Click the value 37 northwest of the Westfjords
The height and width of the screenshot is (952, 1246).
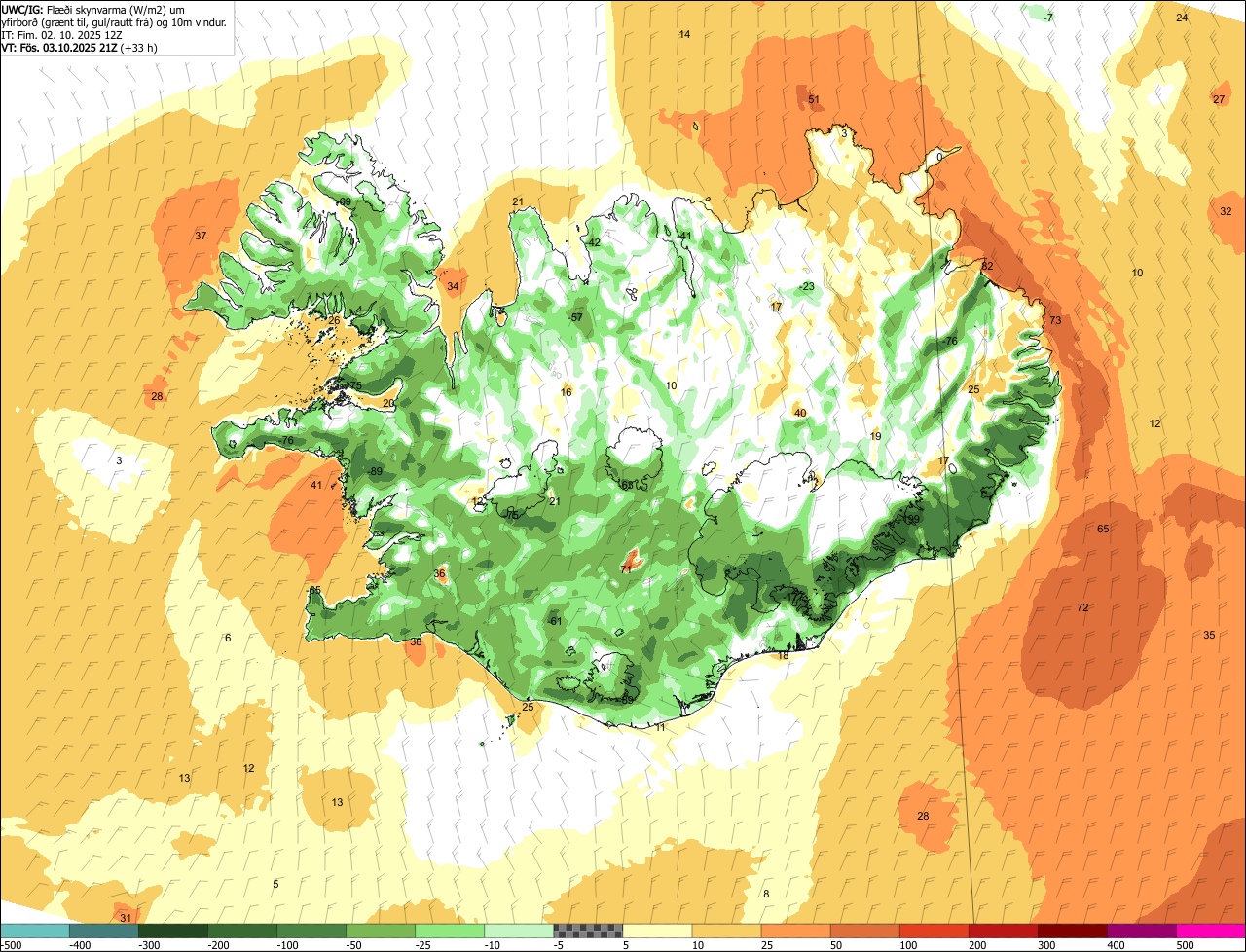click(x=201, y=236)
